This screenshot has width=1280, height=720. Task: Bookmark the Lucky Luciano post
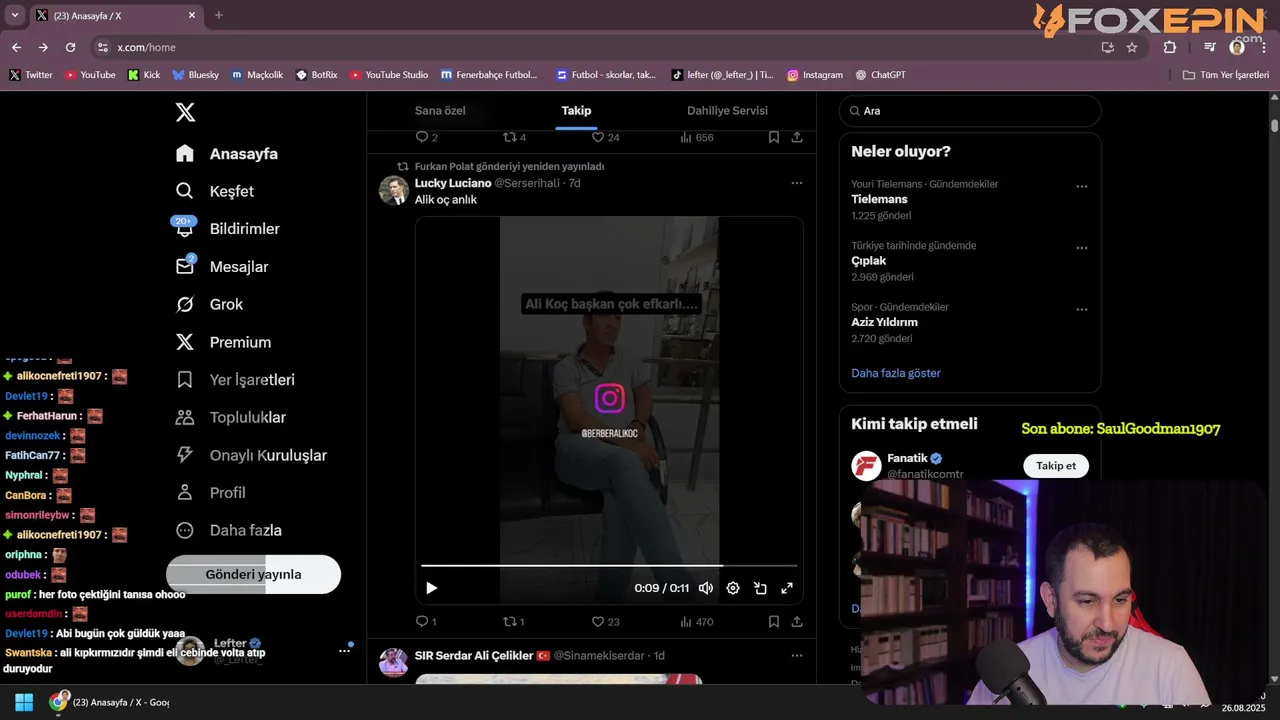tap(774, 621)
